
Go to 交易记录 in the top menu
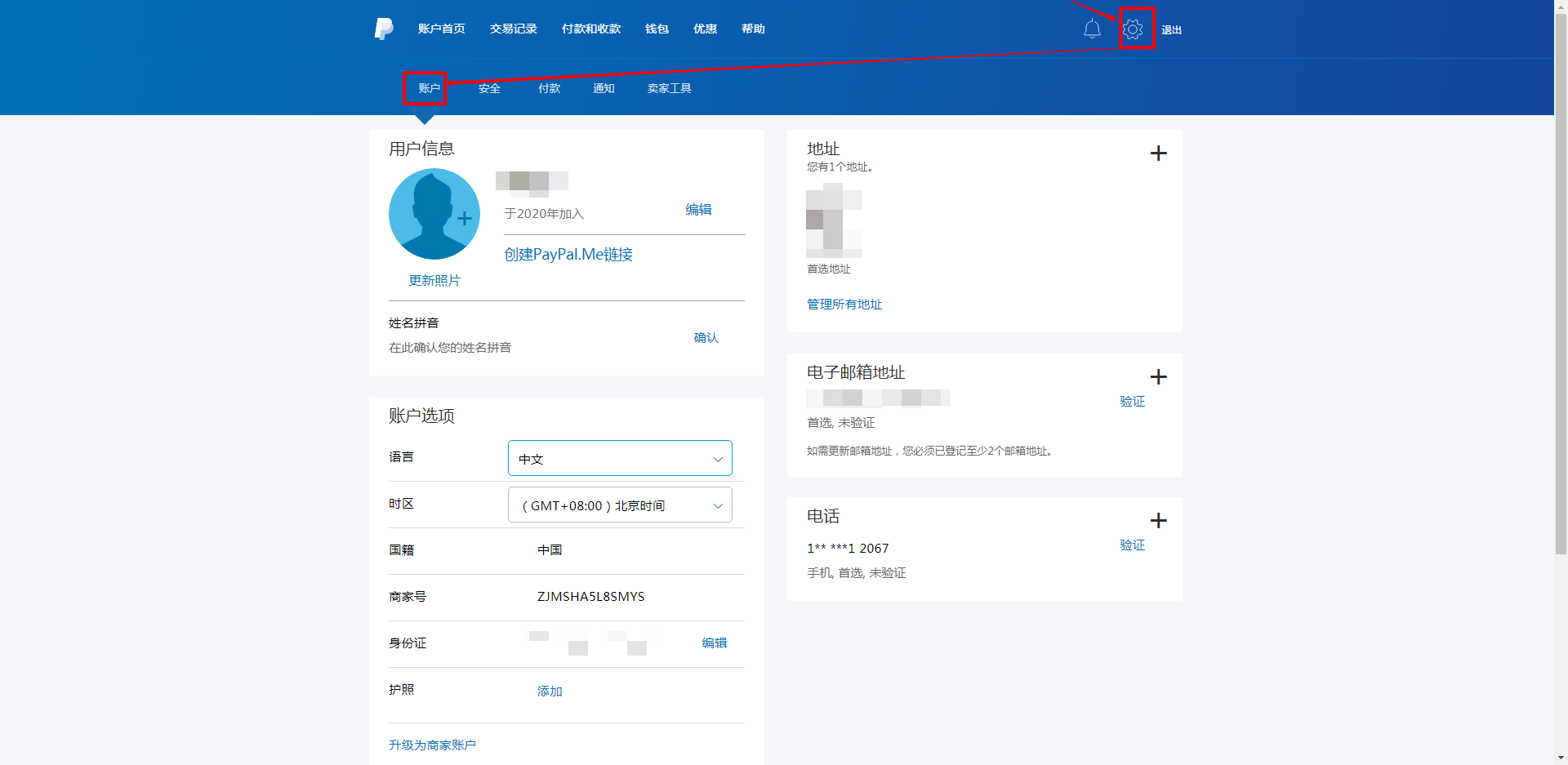513,29
